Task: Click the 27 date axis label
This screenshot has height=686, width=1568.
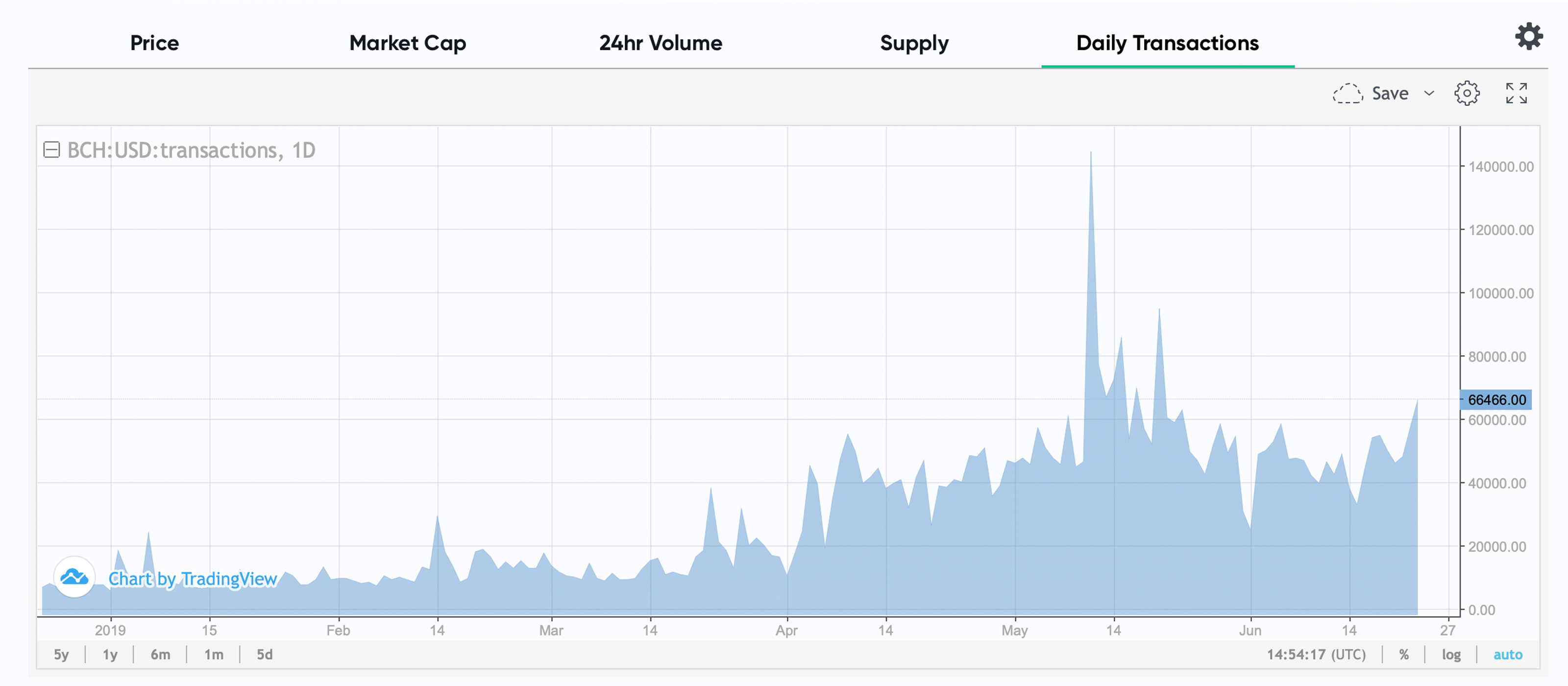Action: click(1447, 630)
